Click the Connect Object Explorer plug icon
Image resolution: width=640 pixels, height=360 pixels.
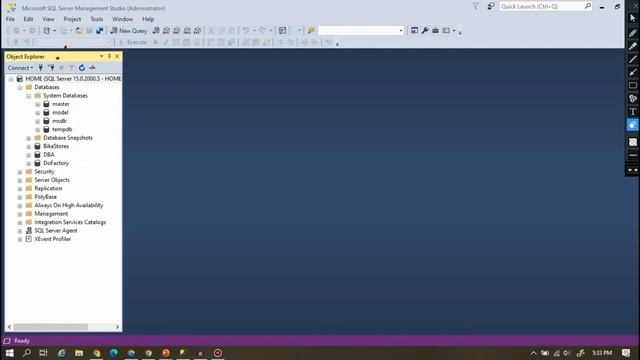(x=40, y=68)
